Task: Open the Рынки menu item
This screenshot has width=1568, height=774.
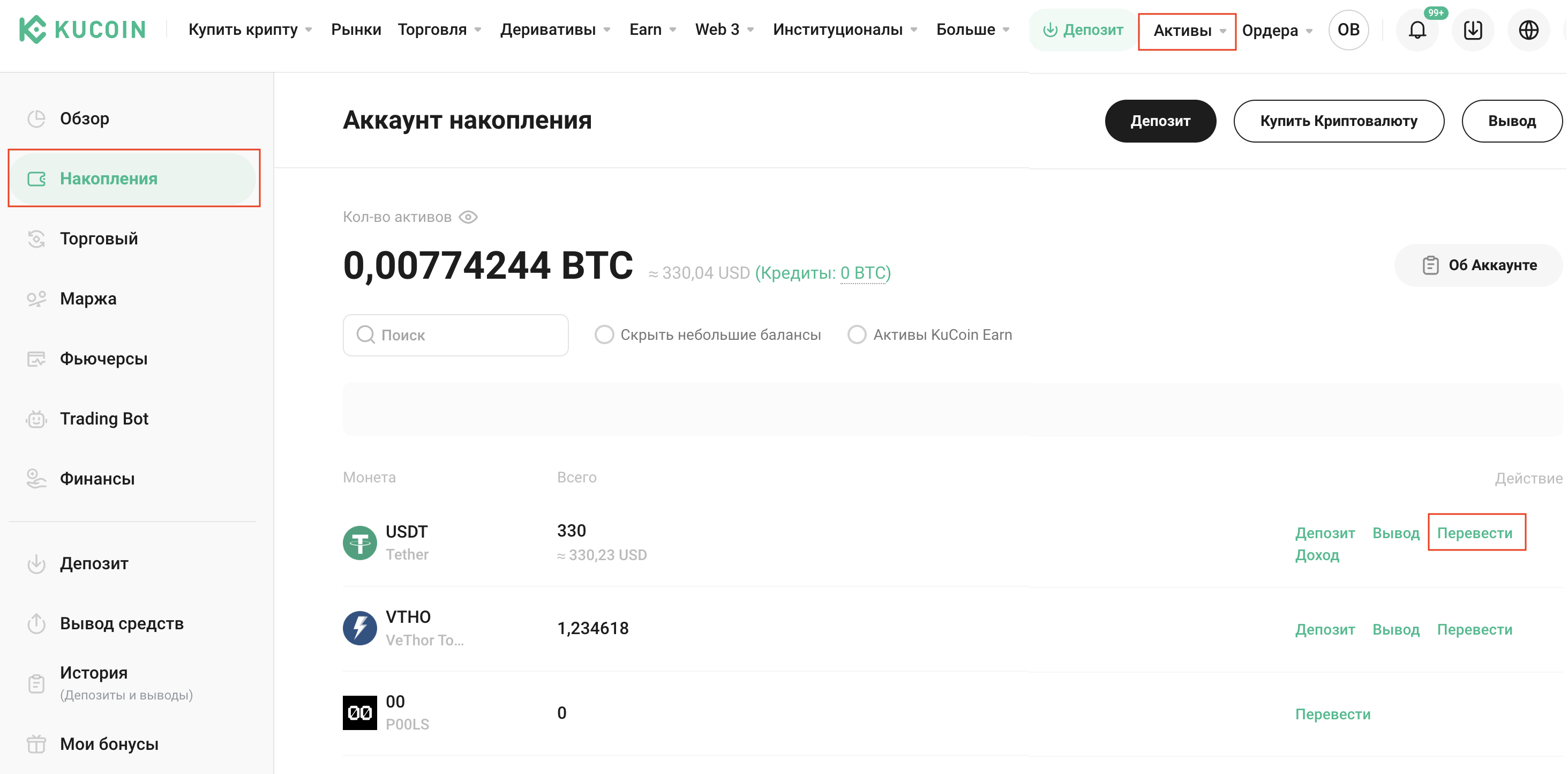Action: tap(356, 29)
